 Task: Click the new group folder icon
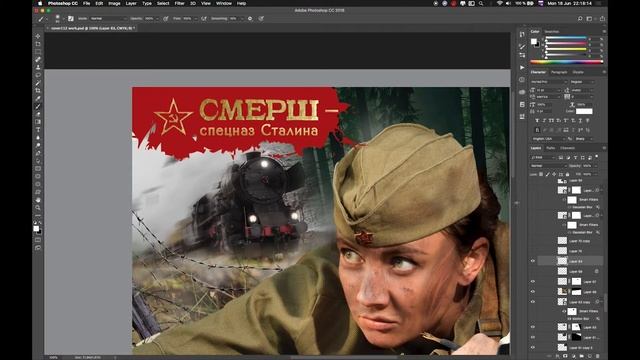[x=581, y=356]
